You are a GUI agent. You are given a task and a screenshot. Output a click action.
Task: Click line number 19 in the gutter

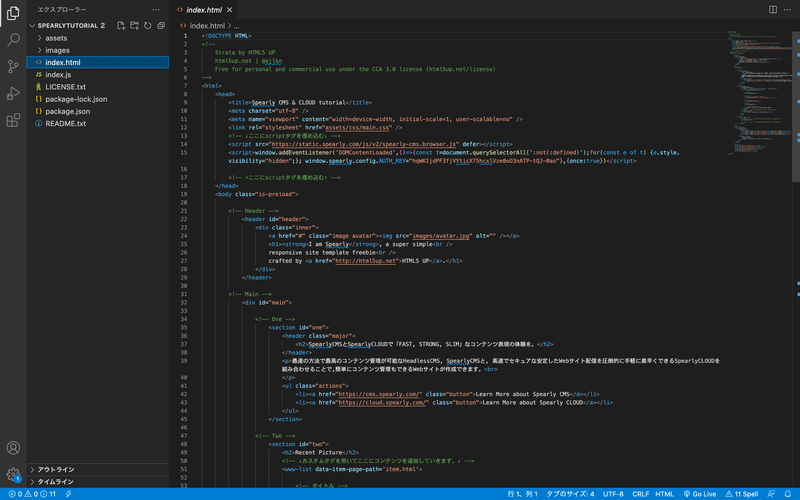pos(184,194)
